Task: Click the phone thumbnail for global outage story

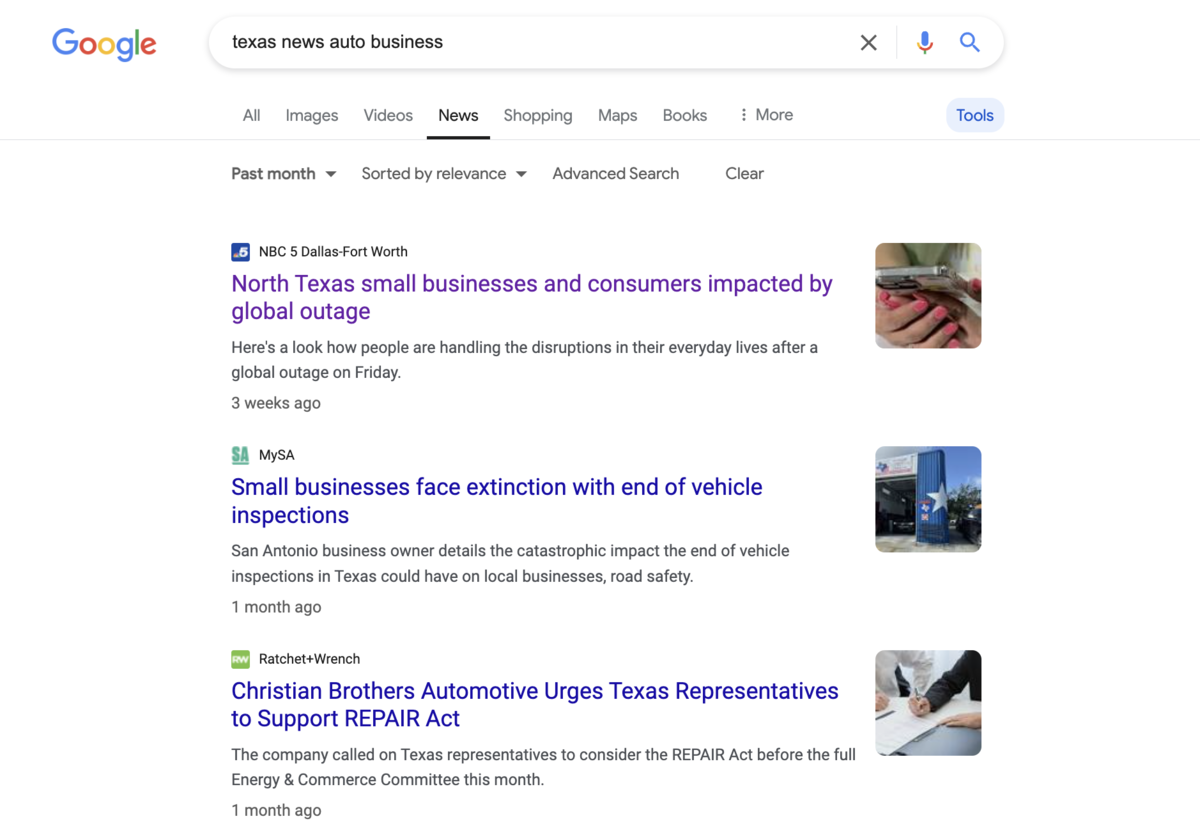Action: 927,296
